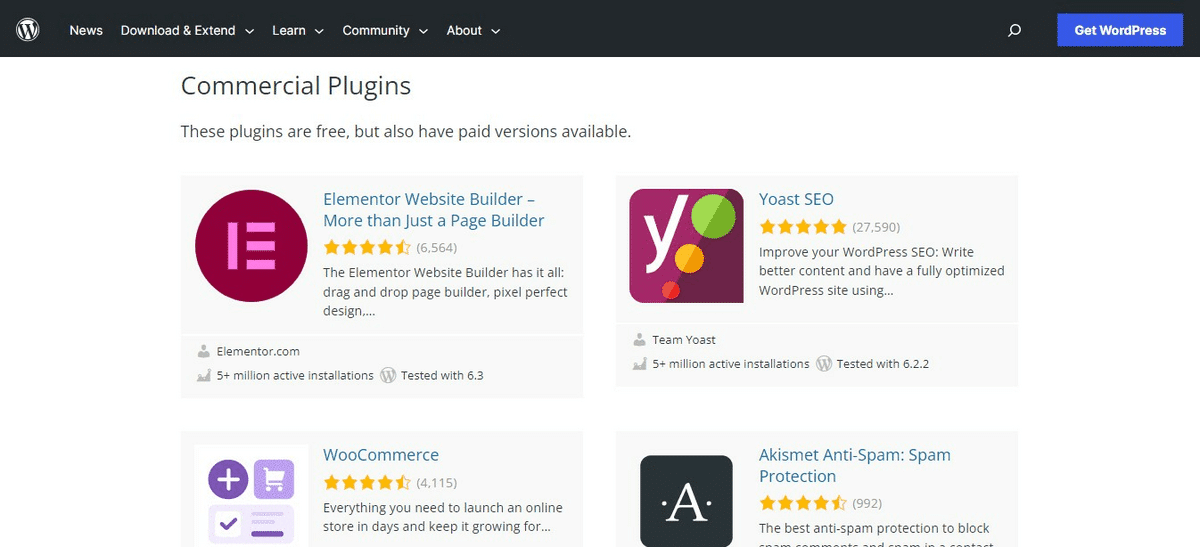Open the Yoast SEO title link
The width and height of the screenshot is (1200, 547).
[x=796, y=199]
